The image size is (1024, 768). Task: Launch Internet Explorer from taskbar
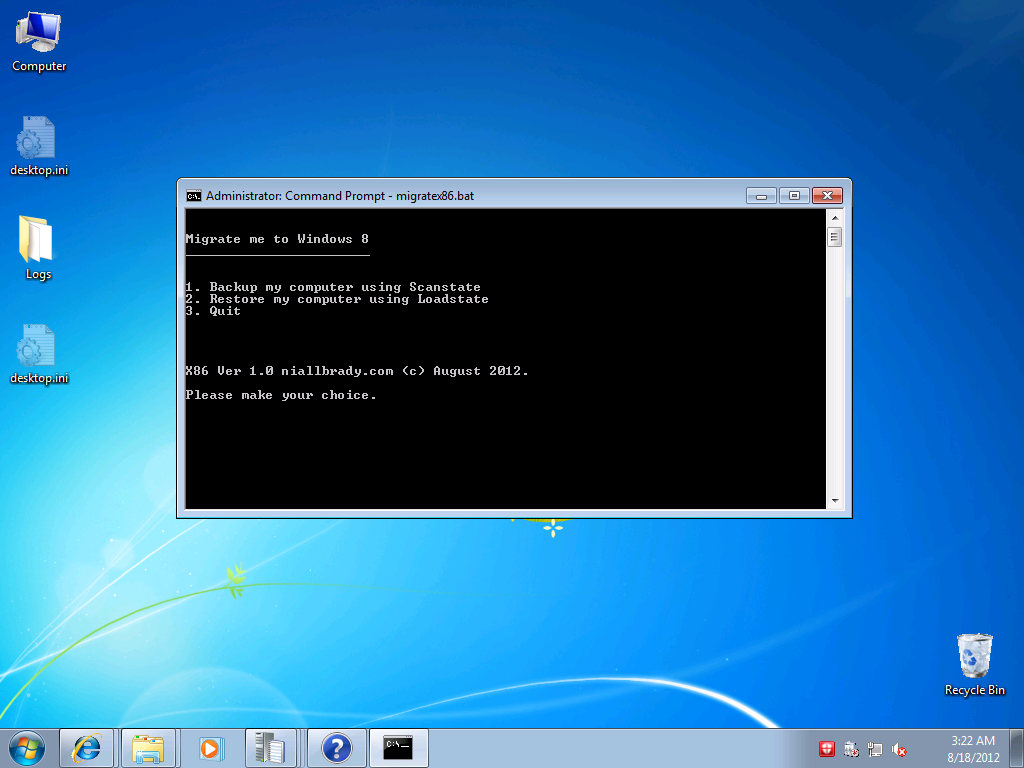[x=87, y=748]
